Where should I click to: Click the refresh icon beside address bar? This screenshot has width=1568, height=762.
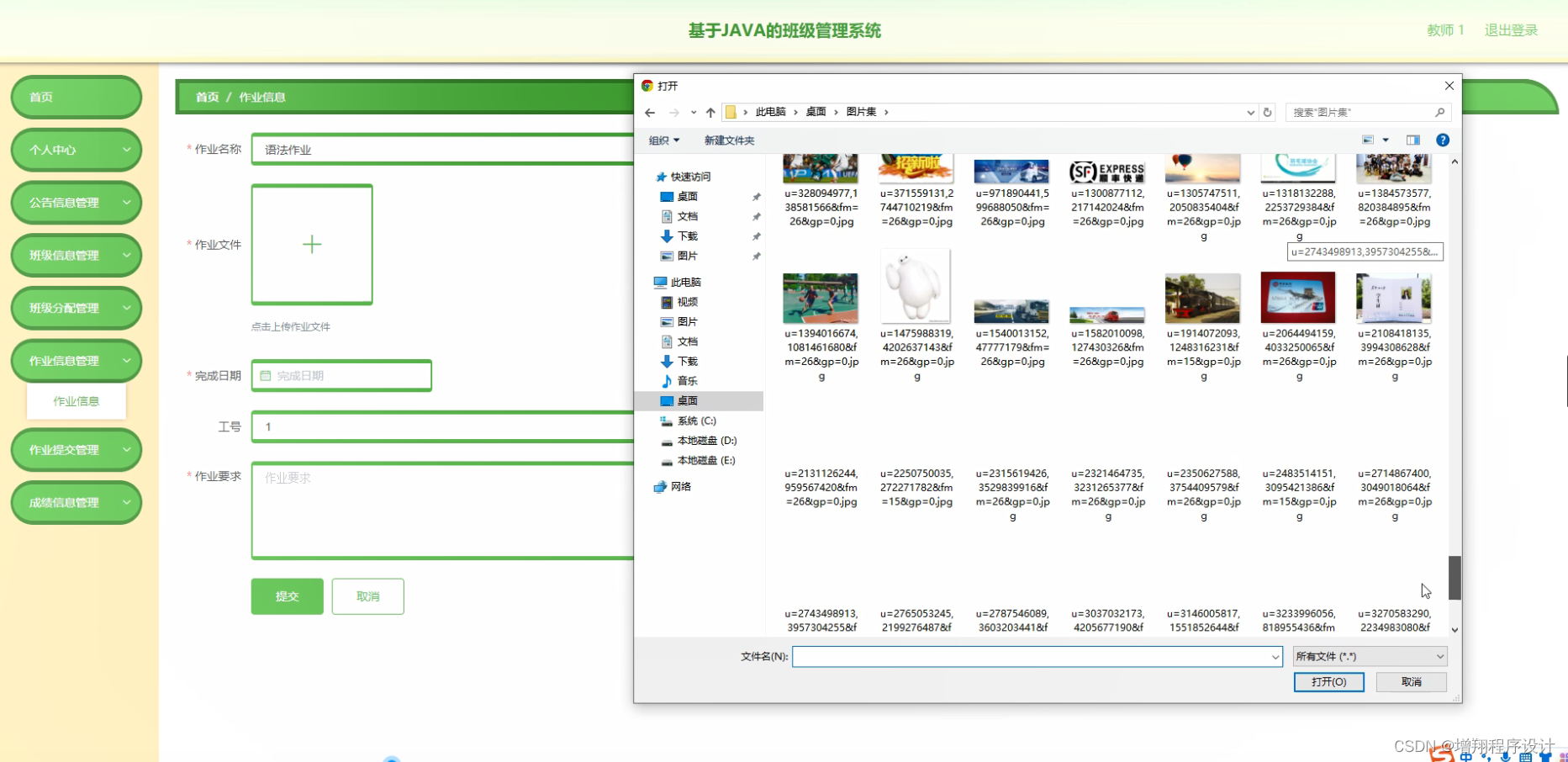point(1267,112)
